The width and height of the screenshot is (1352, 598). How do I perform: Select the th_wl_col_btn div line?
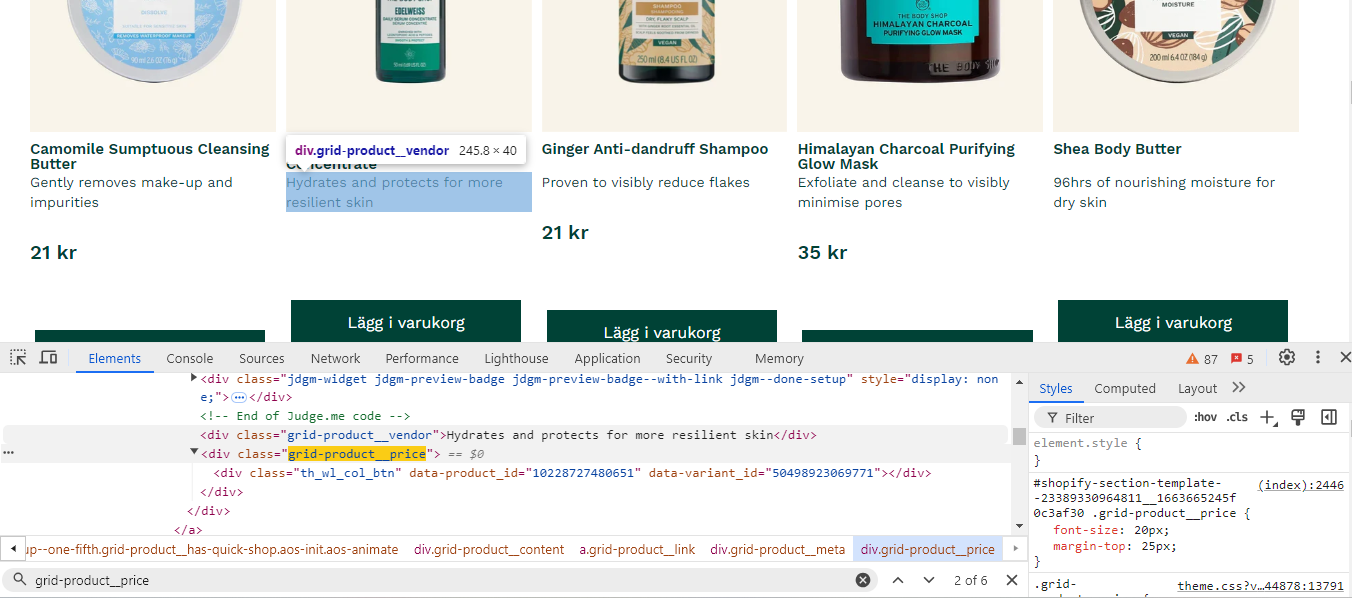572,473
